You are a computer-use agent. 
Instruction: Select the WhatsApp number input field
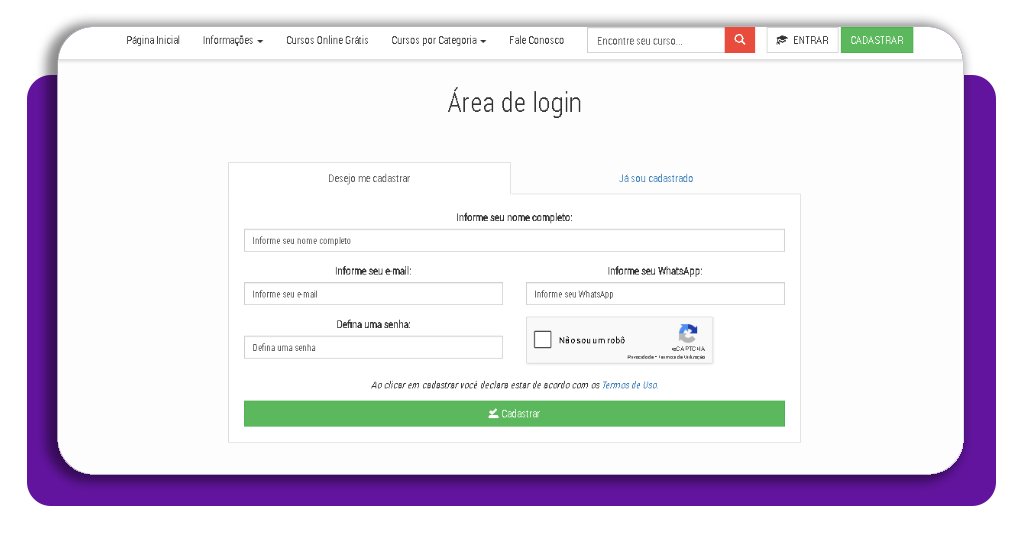click(x=655, y=294)
